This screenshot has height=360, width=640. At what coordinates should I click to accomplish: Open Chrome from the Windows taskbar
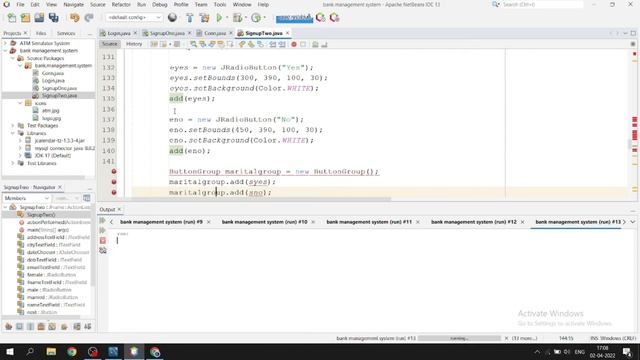coord(72,352)
